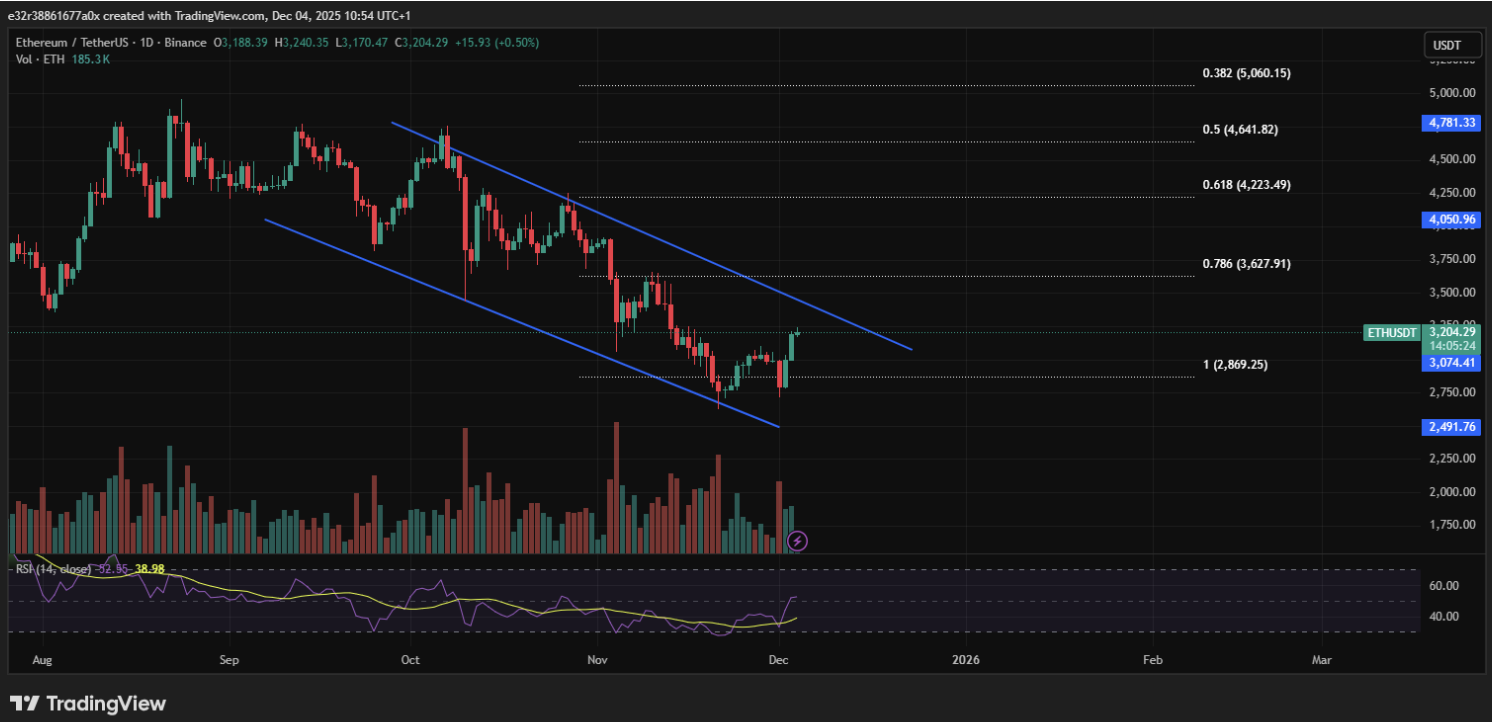This screenshot has height=722, width=1492.
Task: Click the 4,781.33 blue price flag
Action: 1449,124
